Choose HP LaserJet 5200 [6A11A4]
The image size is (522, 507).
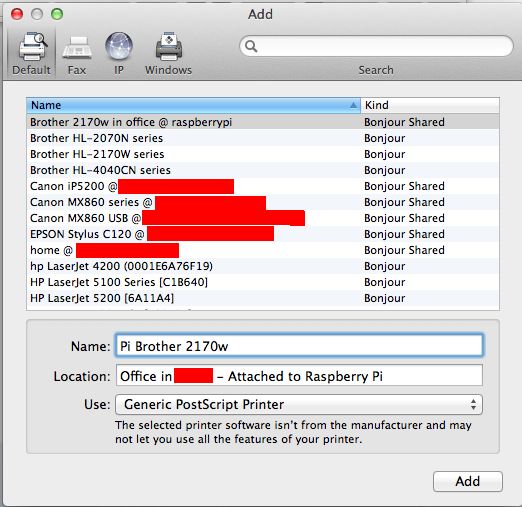coord(263,298)
